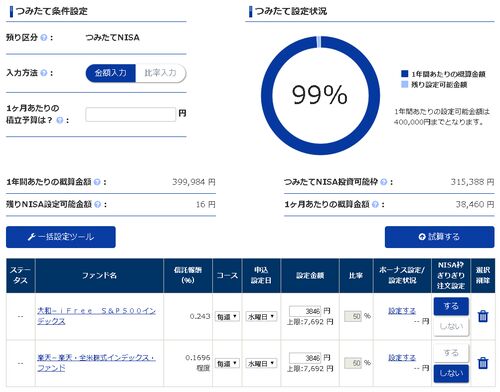
Task: Open 水曜日 day dropdown for 楽天・全米株式
Action: click(x=261, y=363)
